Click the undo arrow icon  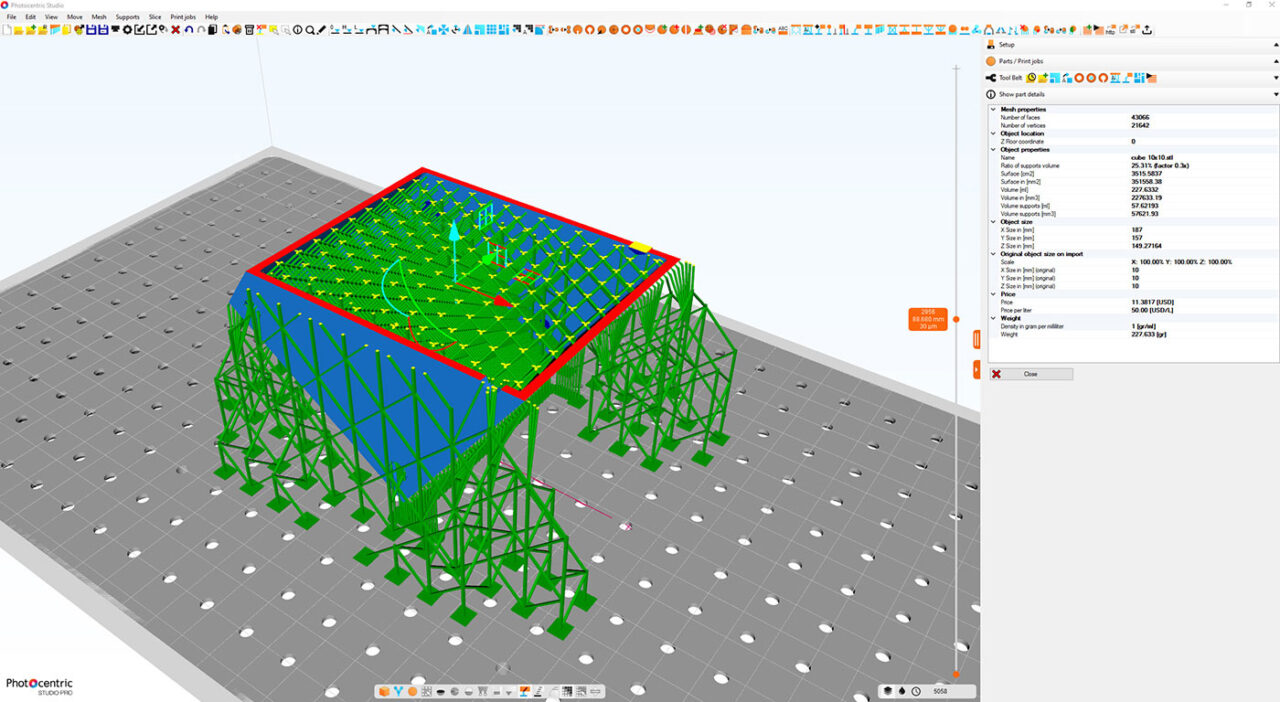click(x=189, y=30)
